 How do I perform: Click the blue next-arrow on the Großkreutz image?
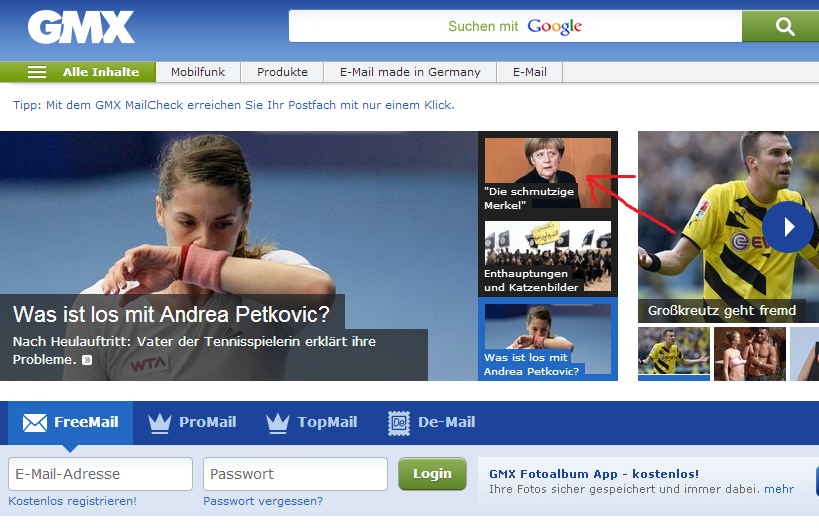coord(788,227)
